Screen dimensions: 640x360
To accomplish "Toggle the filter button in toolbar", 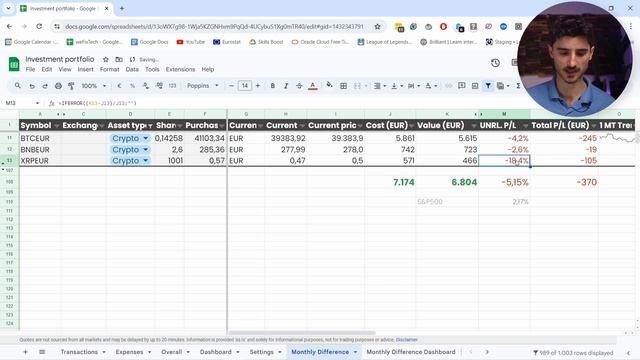I will 488,86.
